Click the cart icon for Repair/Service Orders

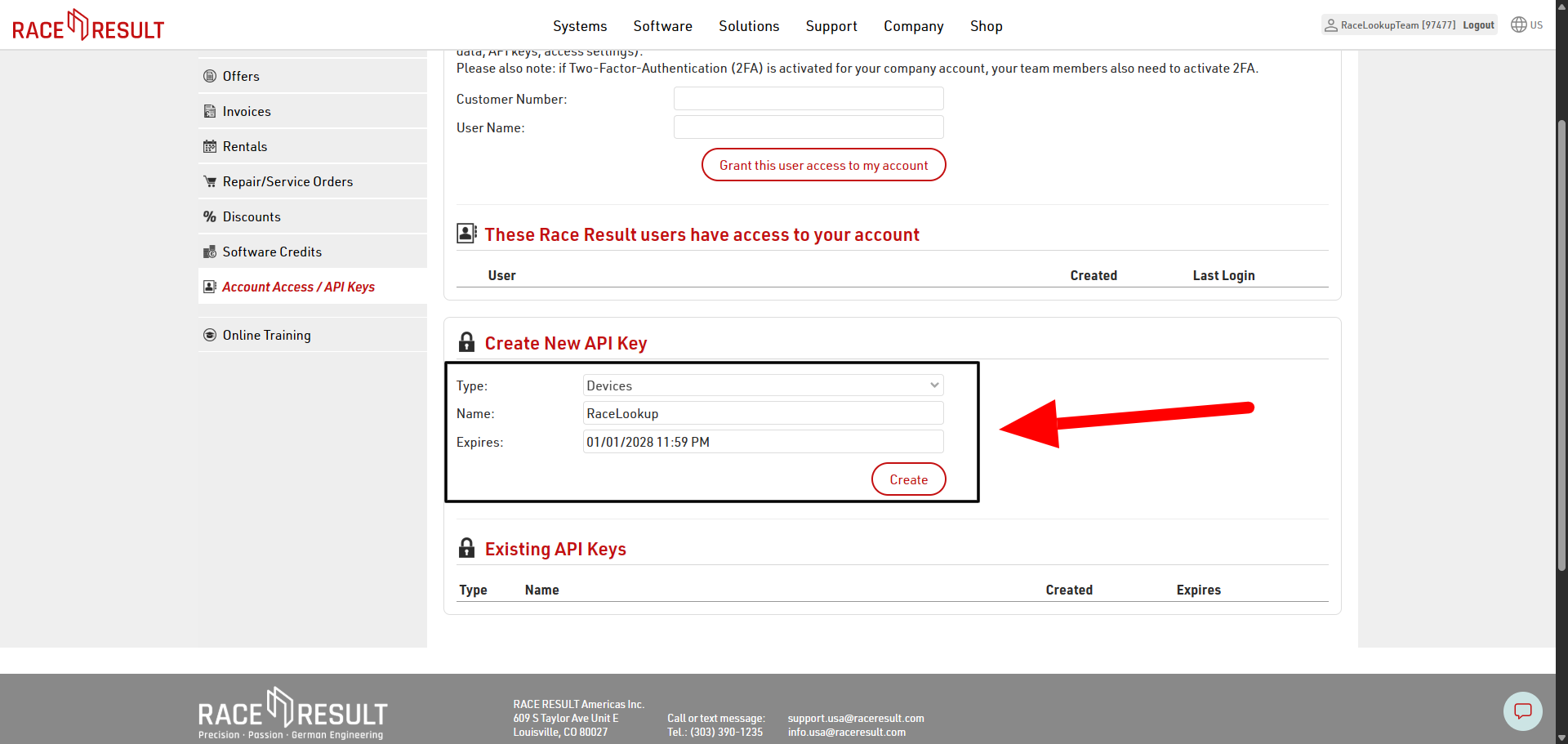click(x=211, y=181)
